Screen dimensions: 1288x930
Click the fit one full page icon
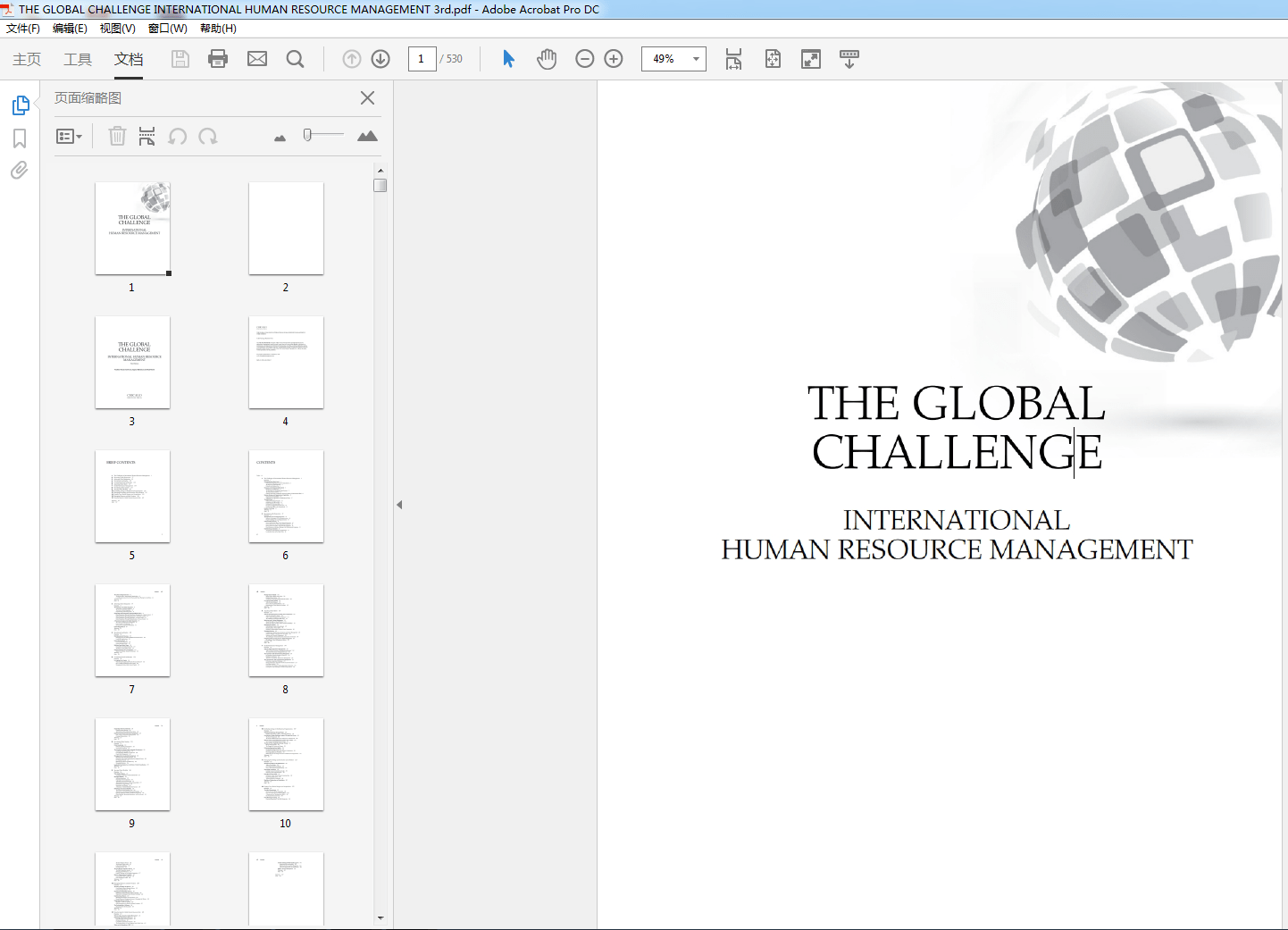pos(773,59)
